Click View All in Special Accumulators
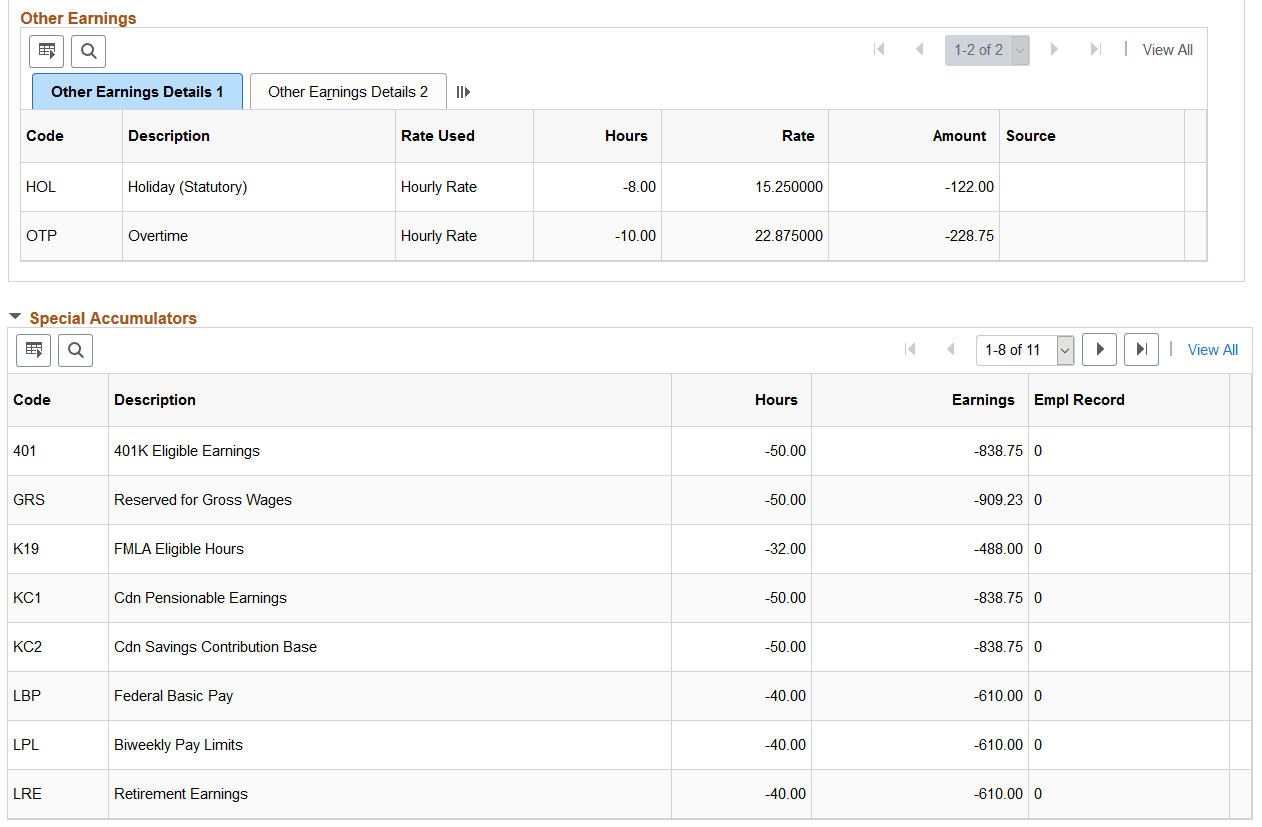Viewport: 1262px width, 827px height. click(1212, 349)
